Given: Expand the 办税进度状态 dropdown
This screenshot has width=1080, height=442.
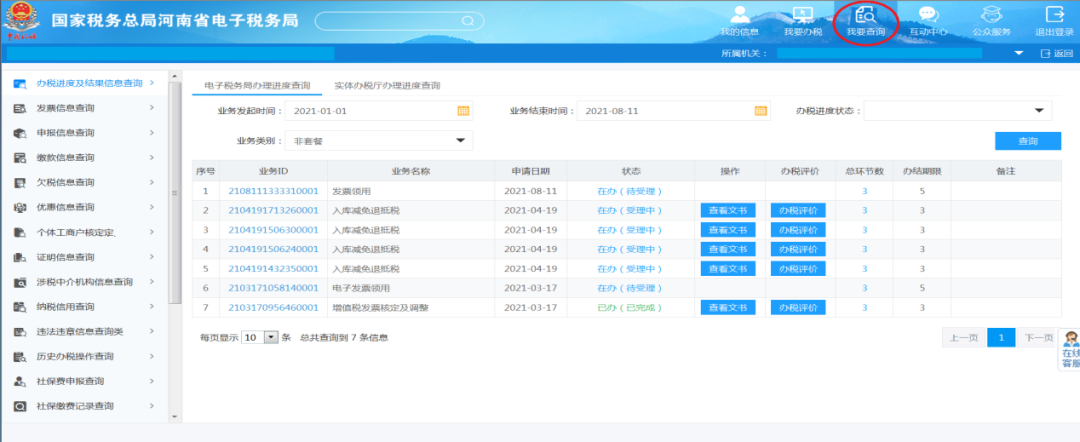Looking at the screenshot, I should [x=1040, y=110].
